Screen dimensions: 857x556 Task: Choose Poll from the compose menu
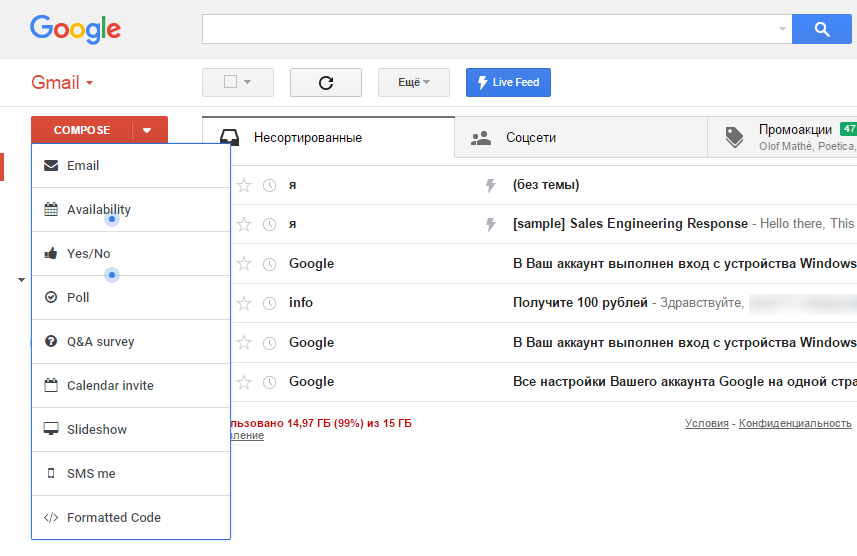pos(131,297)
